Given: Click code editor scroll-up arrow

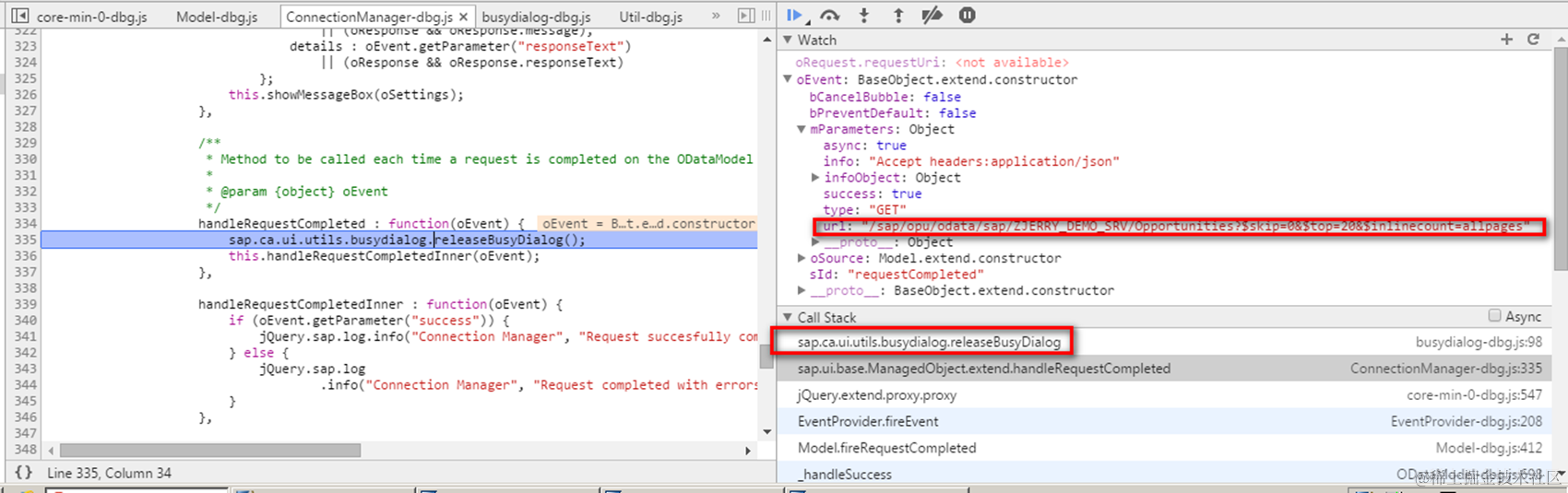Looking at the screenshot, I should coord(766,40).
